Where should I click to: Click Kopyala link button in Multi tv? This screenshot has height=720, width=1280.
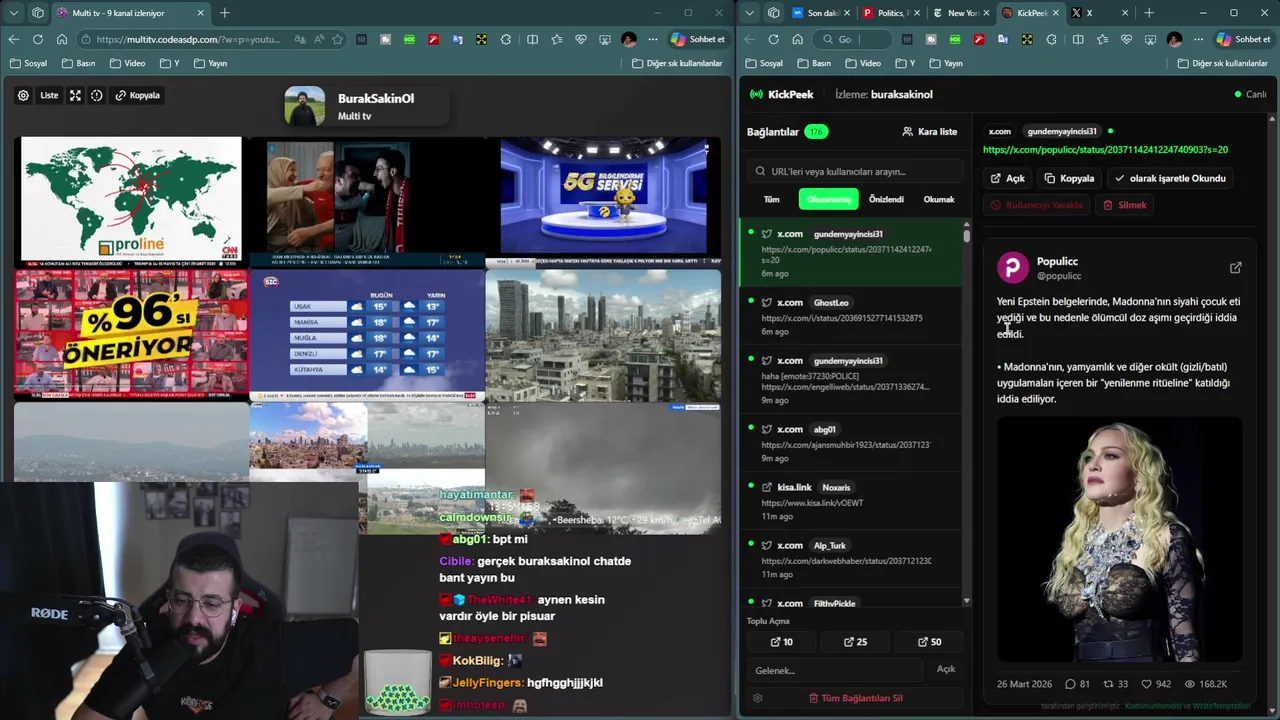(x=138, y=95)
